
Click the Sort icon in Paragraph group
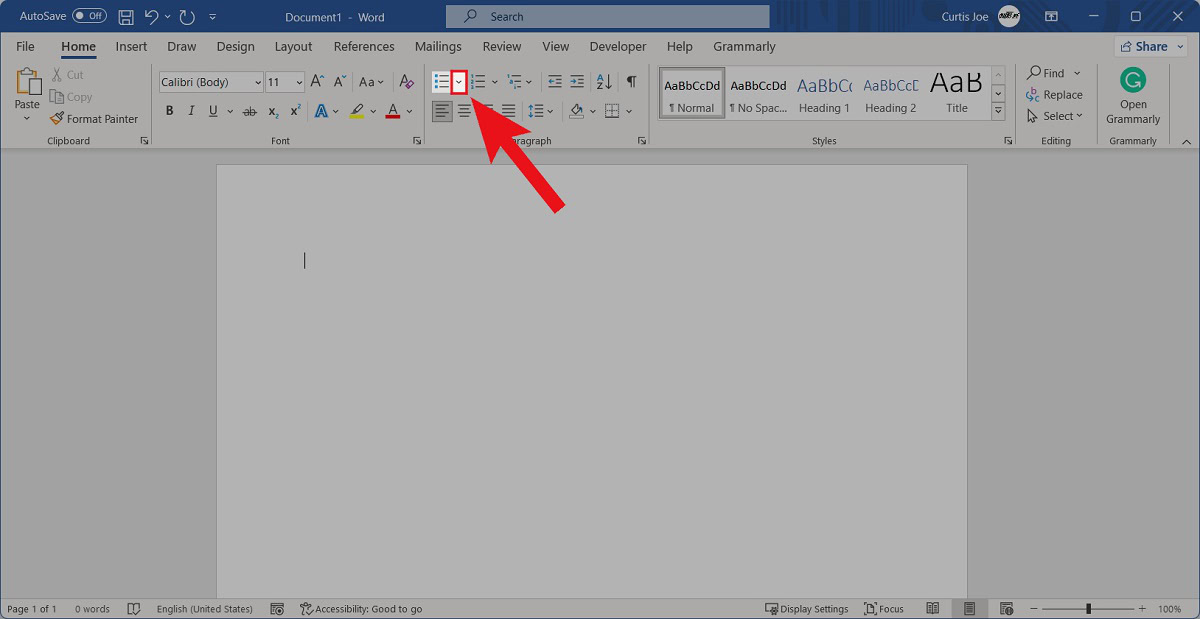coord(604,82)
